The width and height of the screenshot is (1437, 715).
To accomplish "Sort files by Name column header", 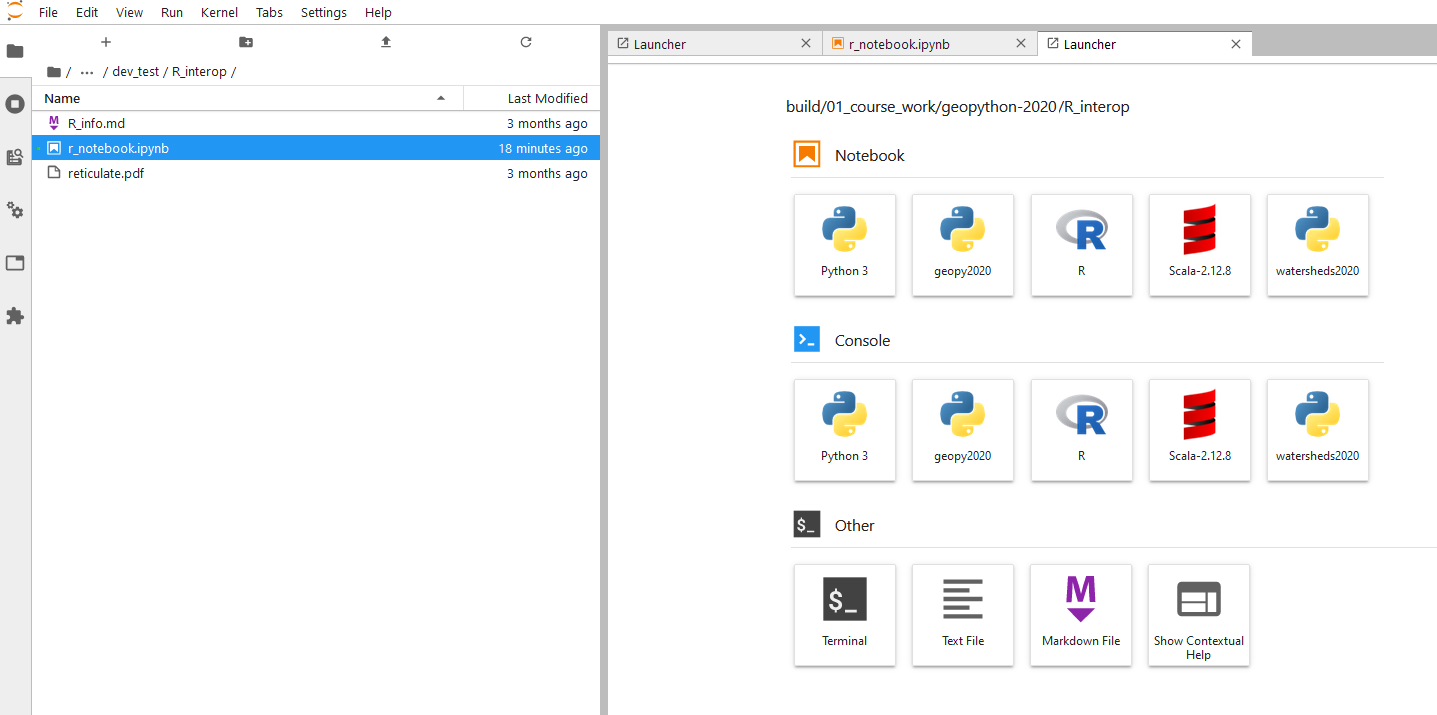I will click(x=62, y=98).
